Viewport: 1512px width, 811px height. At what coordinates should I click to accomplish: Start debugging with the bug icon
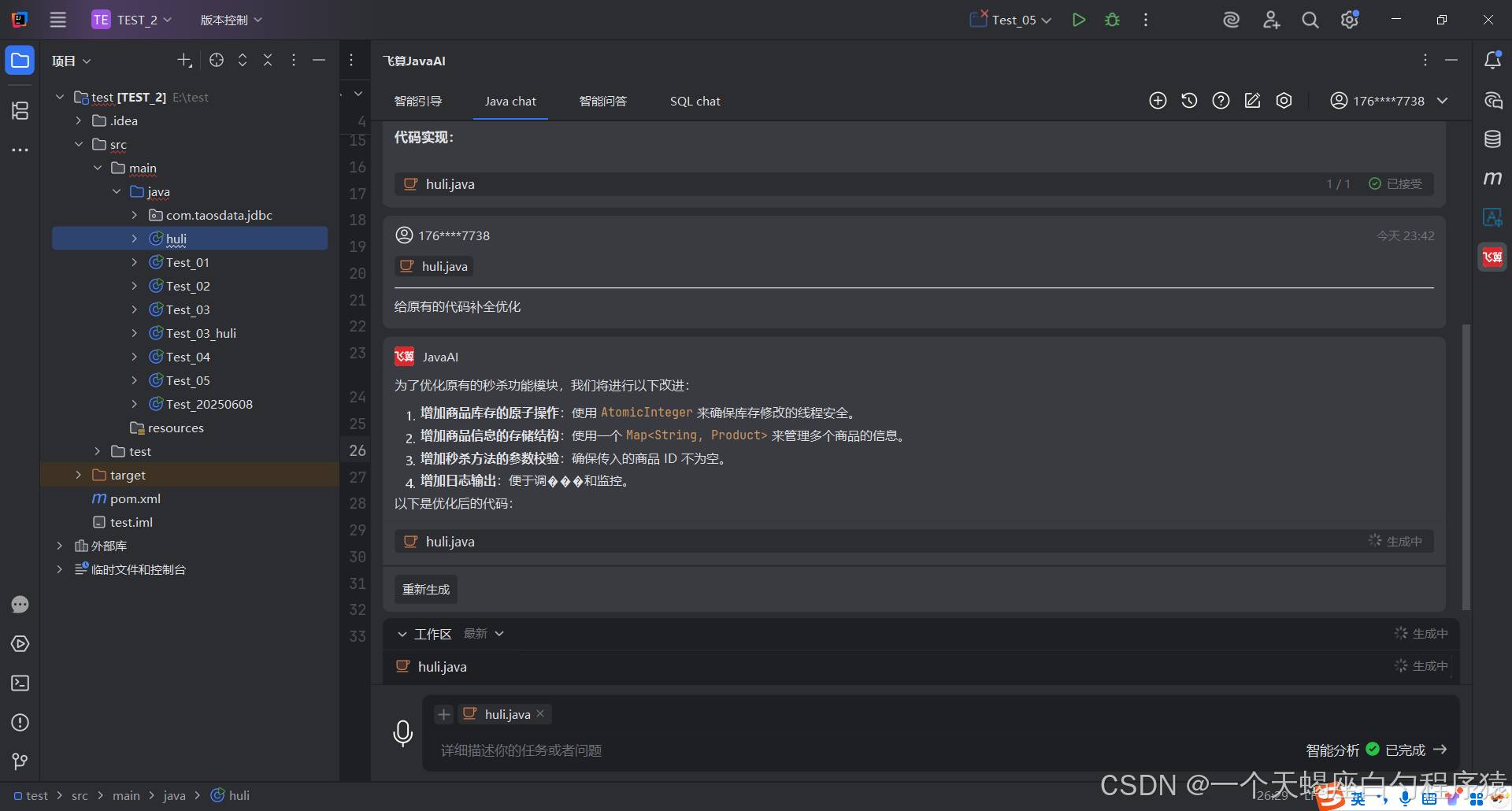[1112, 20]
